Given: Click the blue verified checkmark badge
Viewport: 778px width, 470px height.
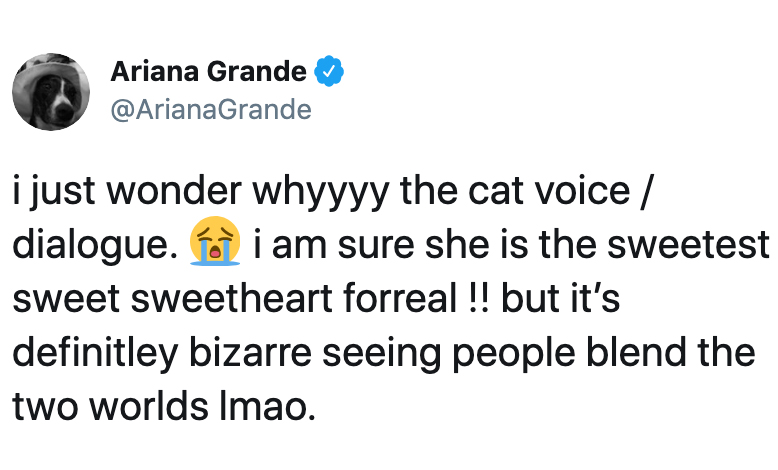Looking at the screenshot, I should click(329, 71).
